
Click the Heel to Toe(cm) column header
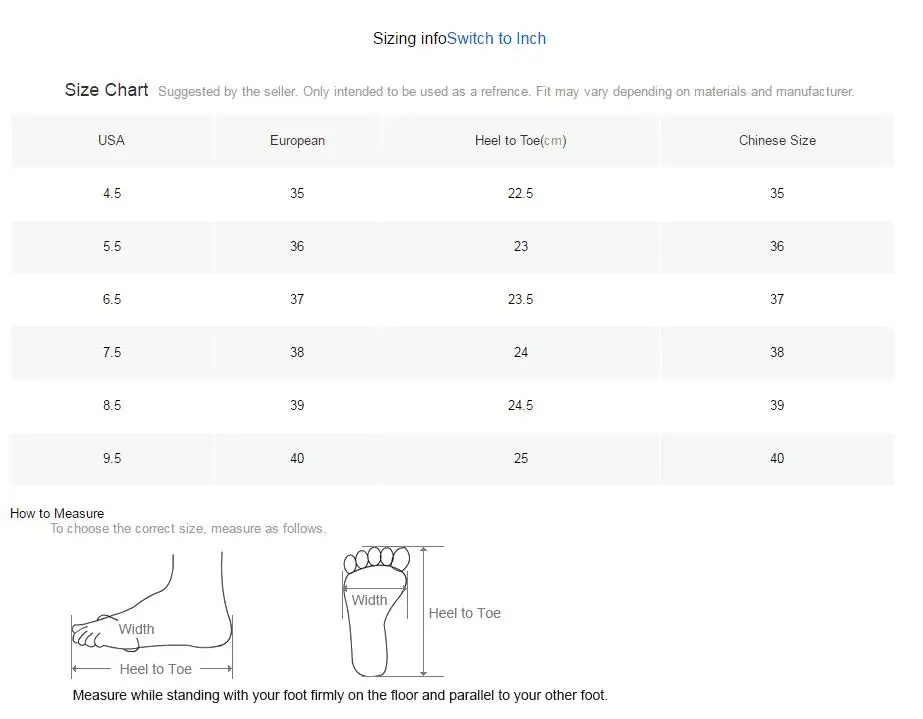(x=520, y=141)
